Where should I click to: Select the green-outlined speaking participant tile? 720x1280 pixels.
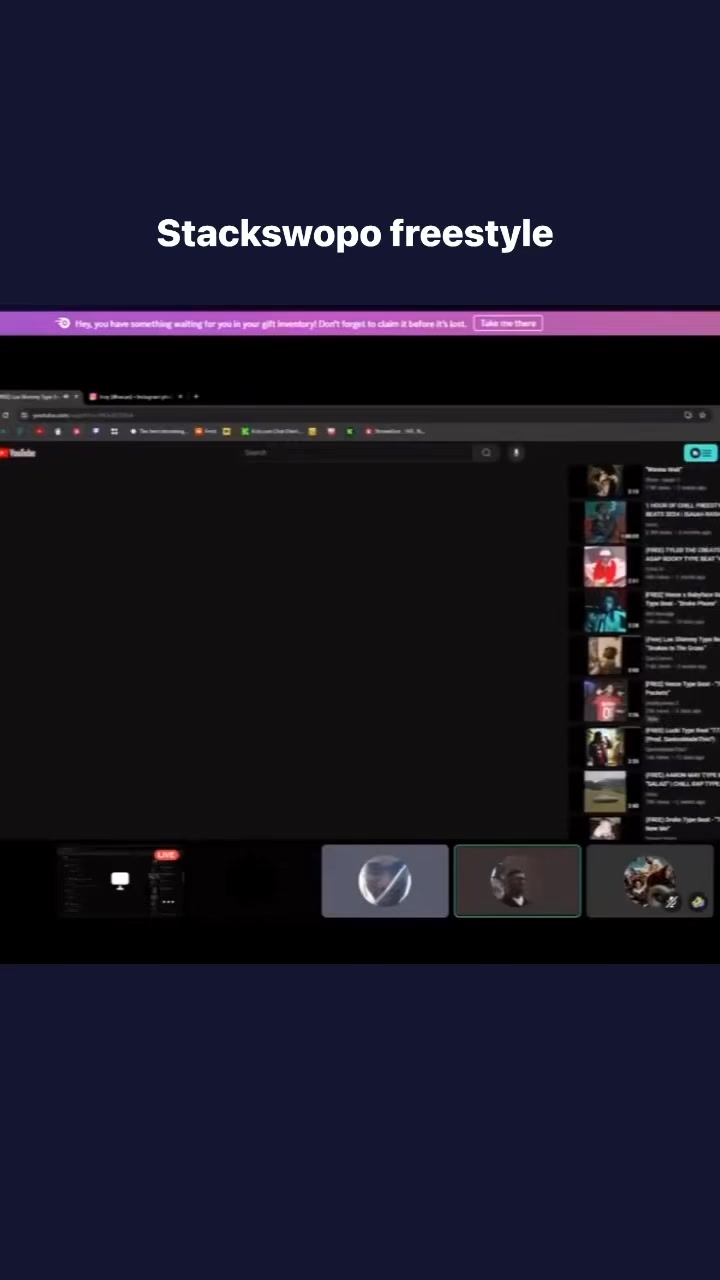coord(517,881)
